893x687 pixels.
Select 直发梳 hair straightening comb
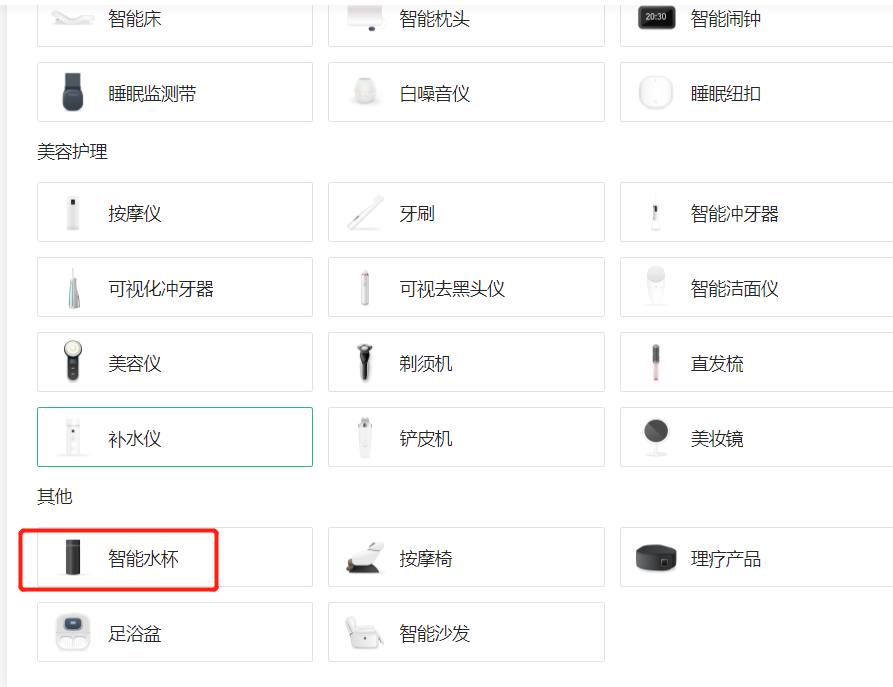(x=755, y=362)
